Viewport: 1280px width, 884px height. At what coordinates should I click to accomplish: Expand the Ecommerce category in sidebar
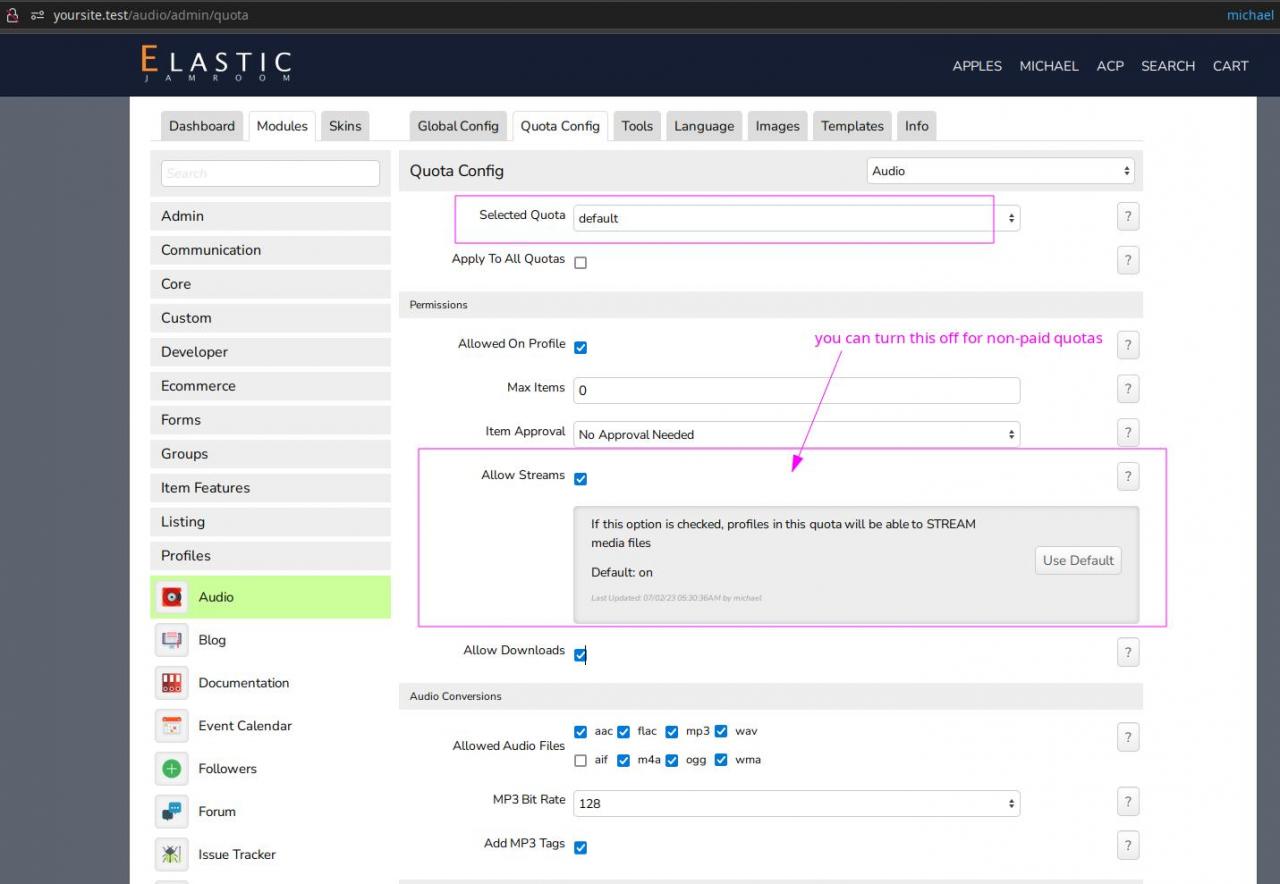[x=270, y=386]
